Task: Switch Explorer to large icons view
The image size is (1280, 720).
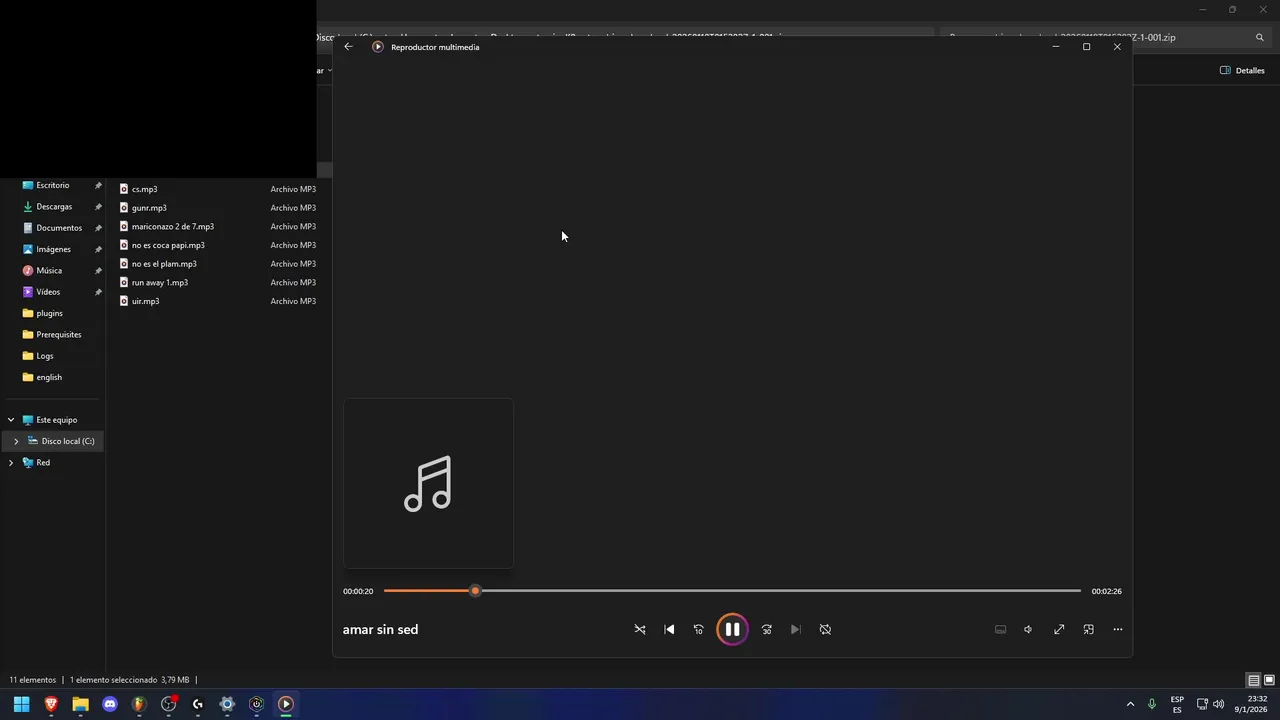Action: pos(1269,680)
